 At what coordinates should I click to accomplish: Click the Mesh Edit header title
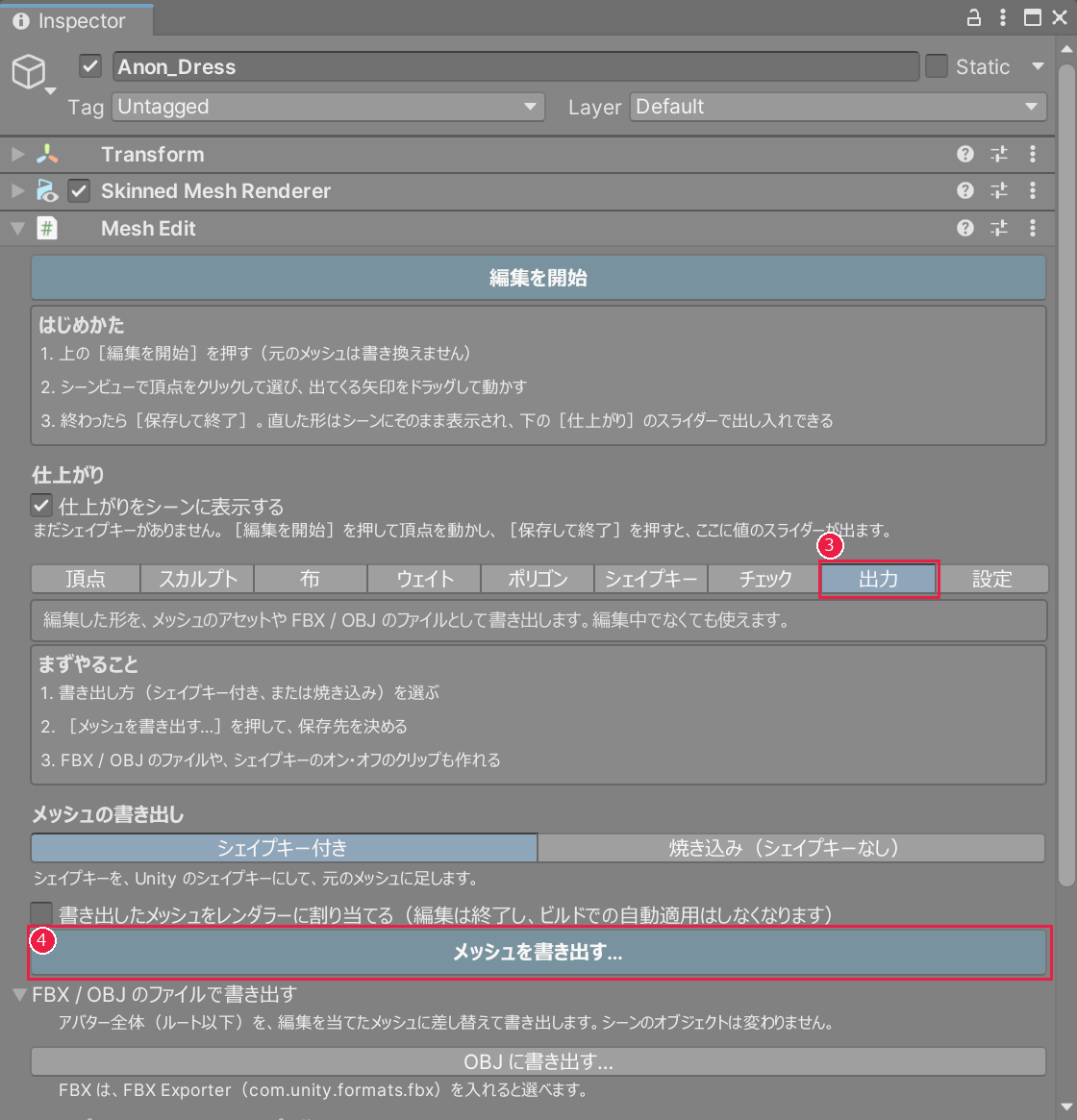pos(148,229)
